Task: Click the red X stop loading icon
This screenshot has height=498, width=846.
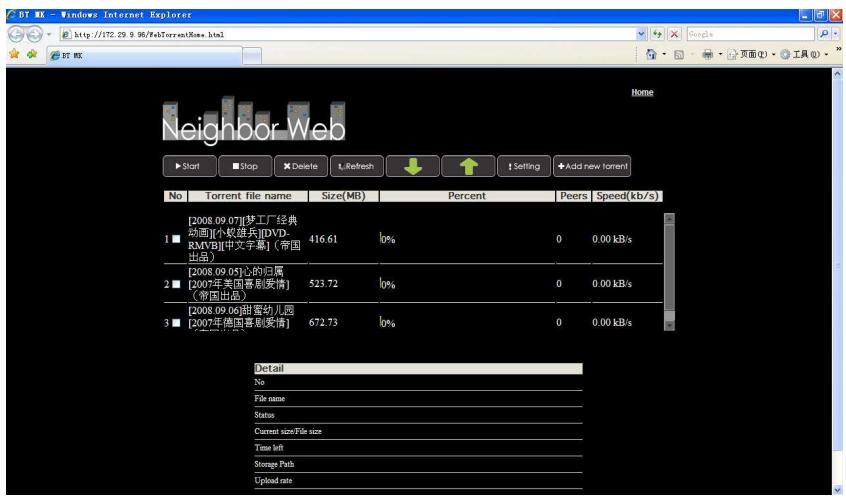Action: 674,35
